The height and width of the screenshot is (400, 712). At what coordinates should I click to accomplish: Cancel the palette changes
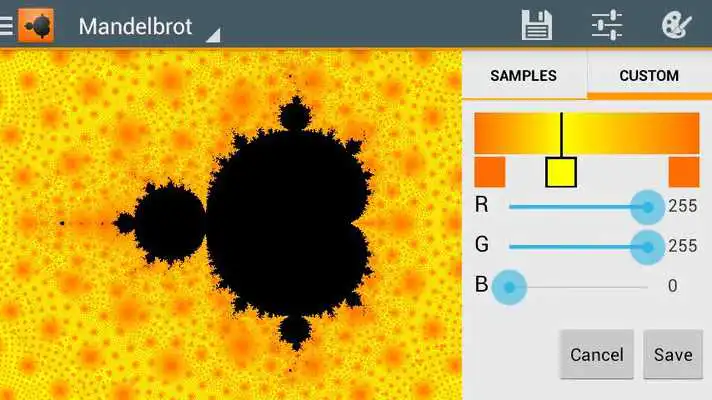click(x=597, y=355)
